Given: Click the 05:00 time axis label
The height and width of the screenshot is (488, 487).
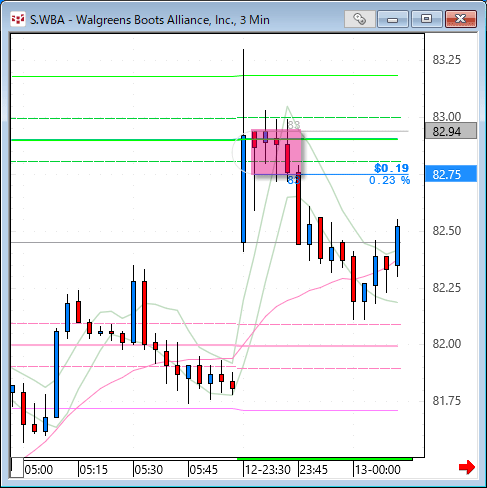Looking at the screenshot, I should tap(39, 470).
